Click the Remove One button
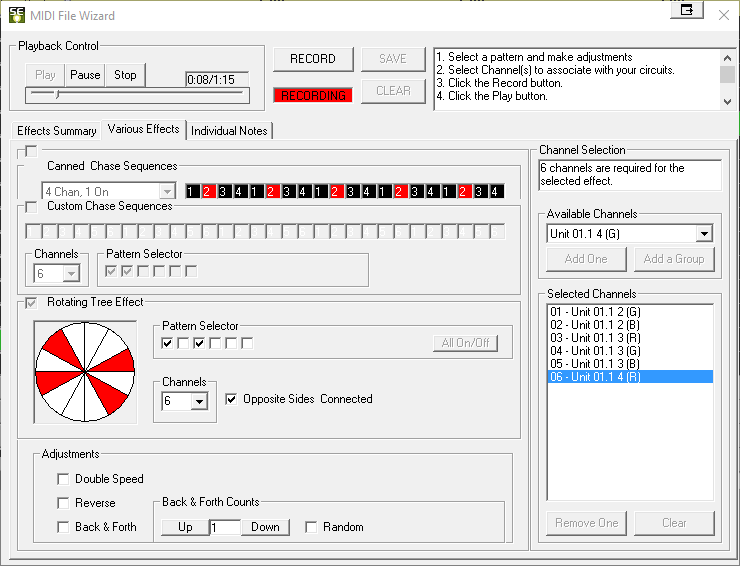This screenshot has width=740, height=566. pos(586,523)
